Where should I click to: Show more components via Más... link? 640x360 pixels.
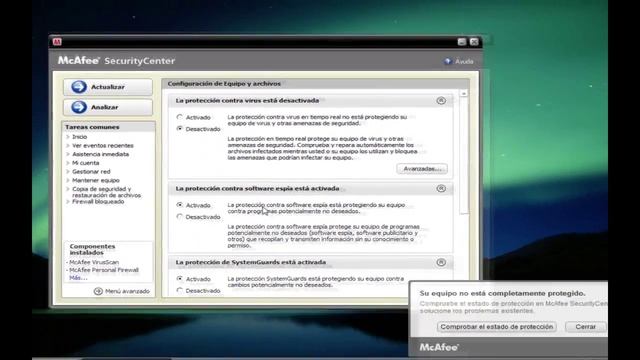(78, 278)
